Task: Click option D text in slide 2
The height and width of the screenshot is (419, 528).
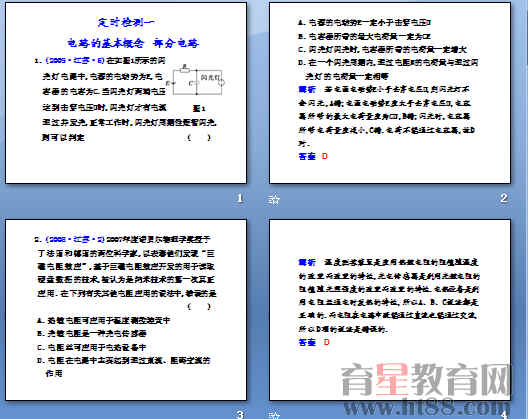Action: tap(388, 69)
